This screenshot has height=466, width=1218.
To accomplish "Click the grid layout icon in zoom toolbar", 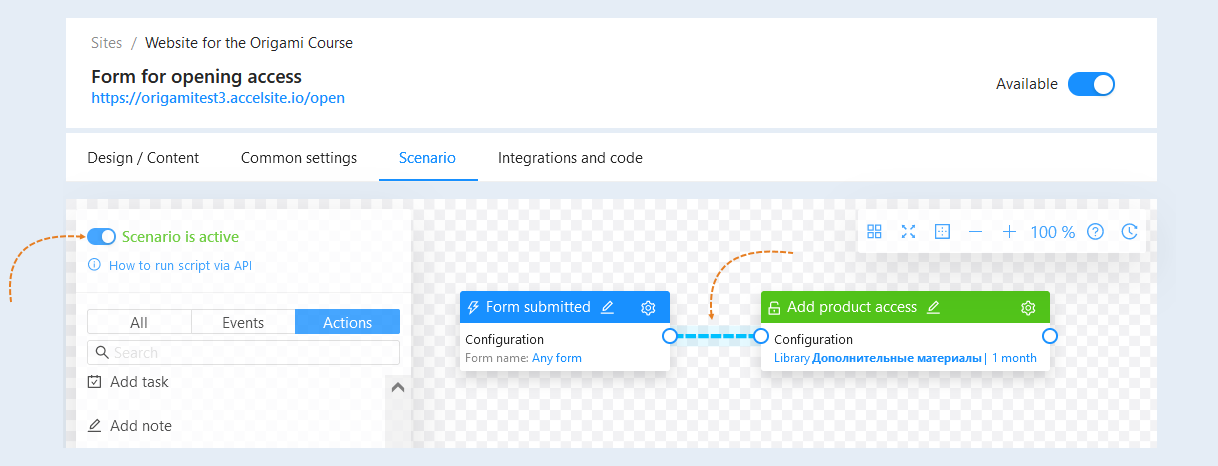I will 874,232.
